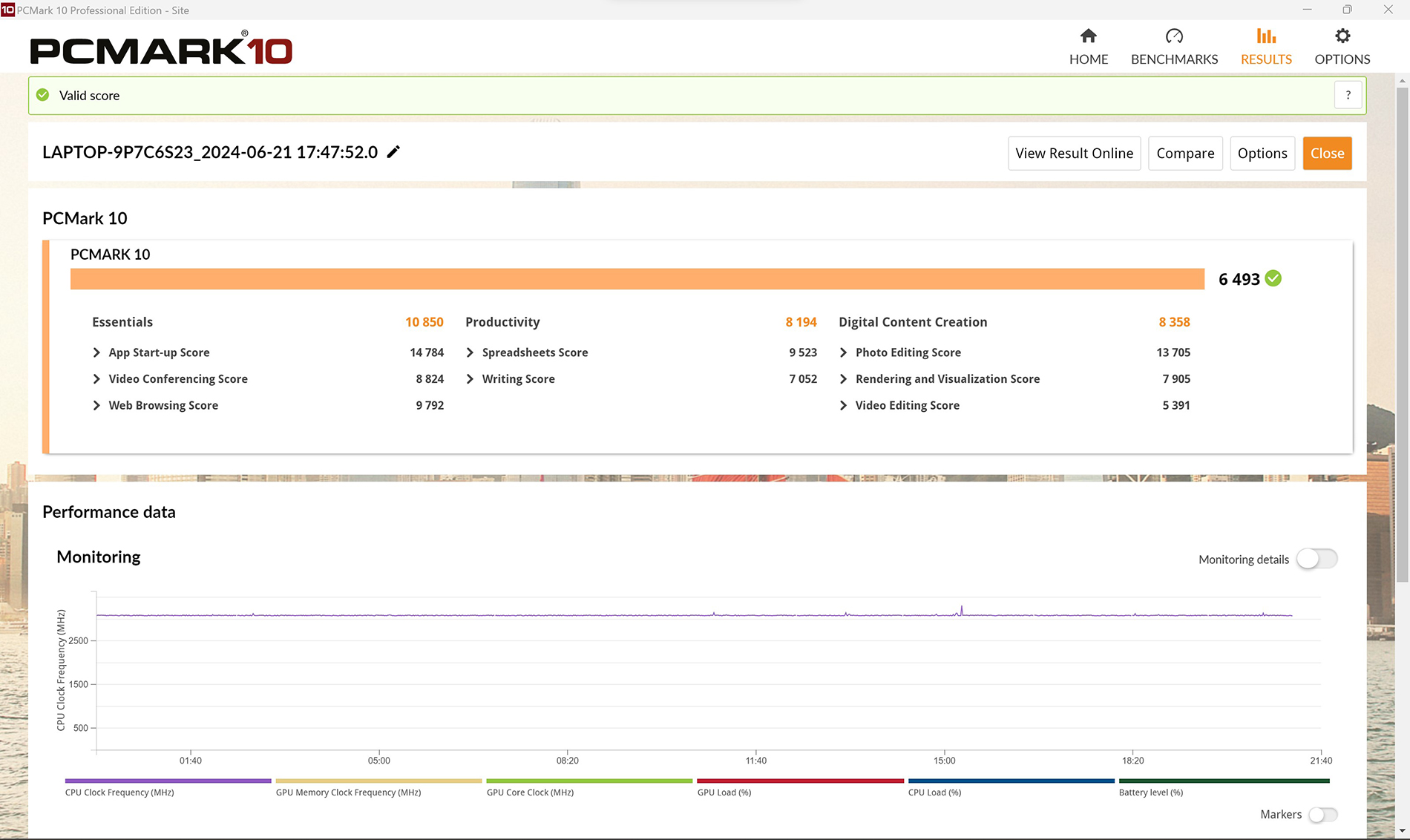
Task: Expand Spreadsheets Score row
Action: 470,352
